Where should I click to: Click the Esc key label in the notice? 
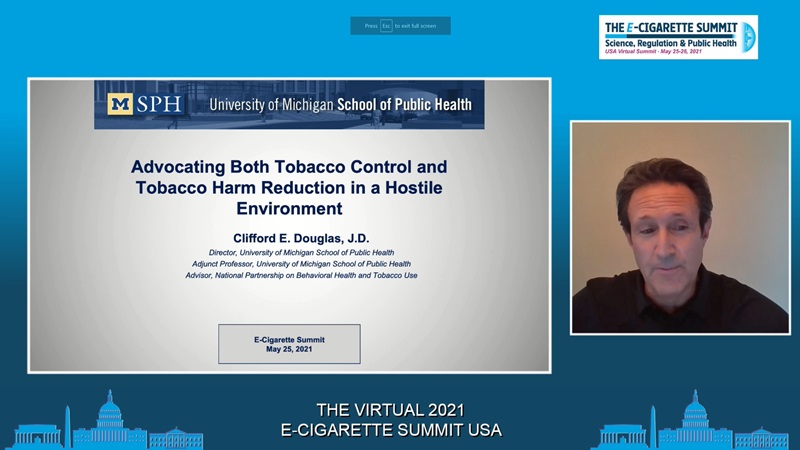pyautogui.click(x=386, y=26)
